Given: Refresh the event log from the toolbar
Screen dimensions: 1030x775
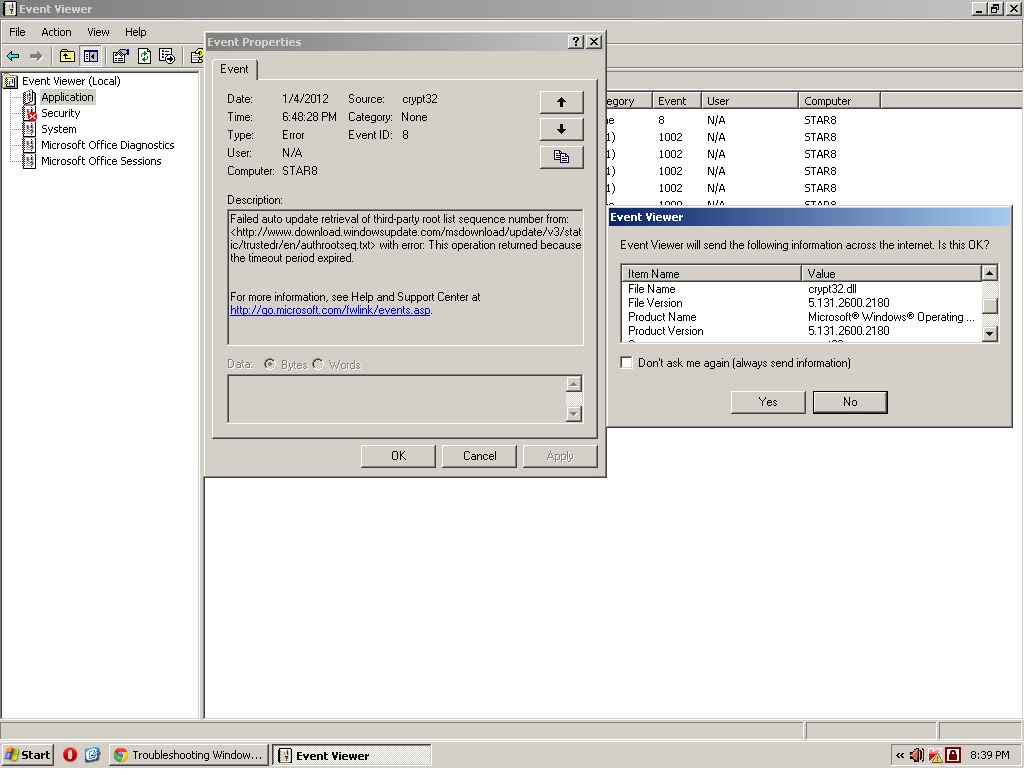Looking at the screenshot, I should (x=144, y=56).
